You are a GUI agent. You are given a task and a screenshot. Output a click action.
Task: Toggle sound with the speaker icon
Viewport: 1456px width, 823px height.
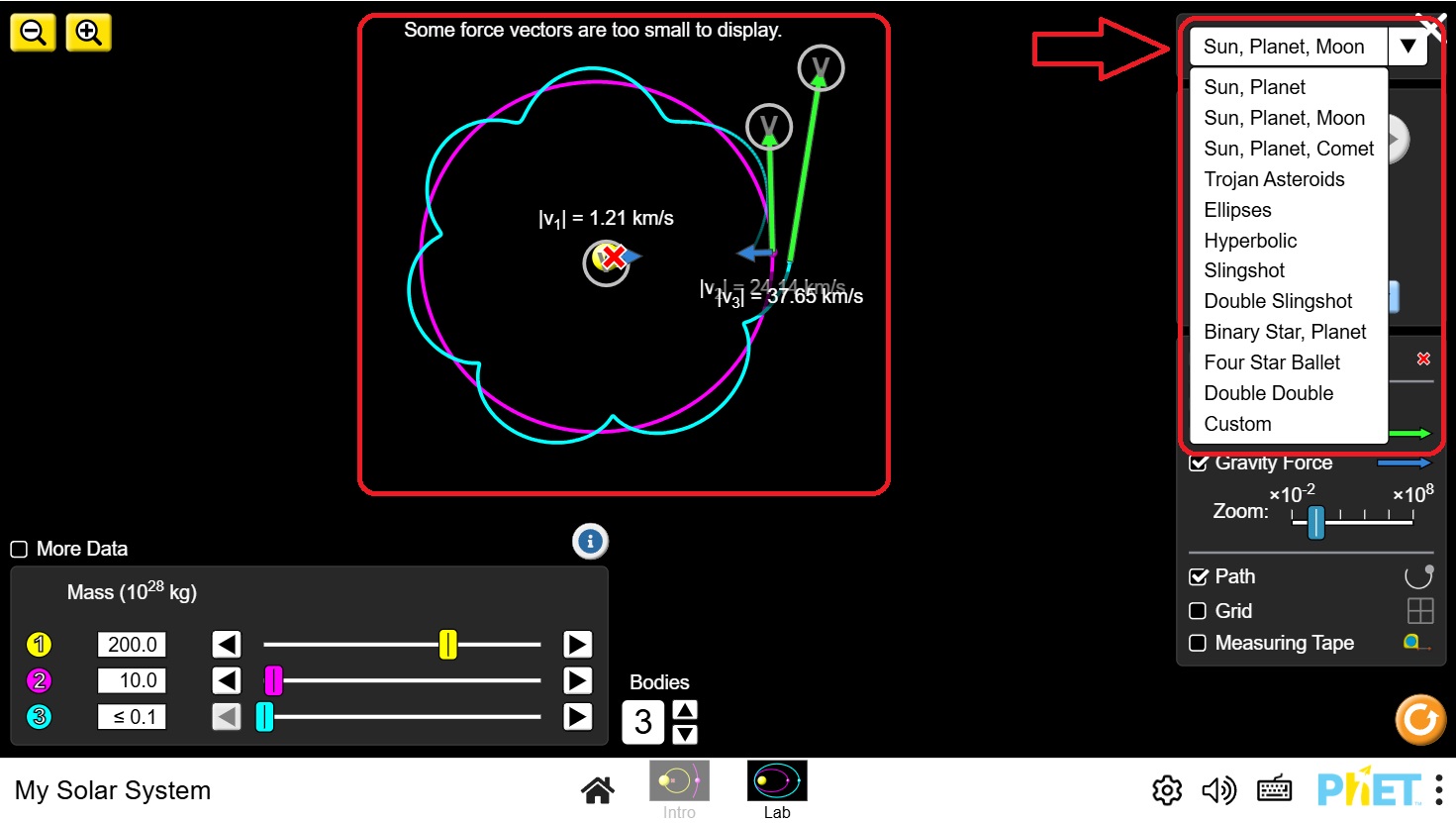click(1218, 790)
